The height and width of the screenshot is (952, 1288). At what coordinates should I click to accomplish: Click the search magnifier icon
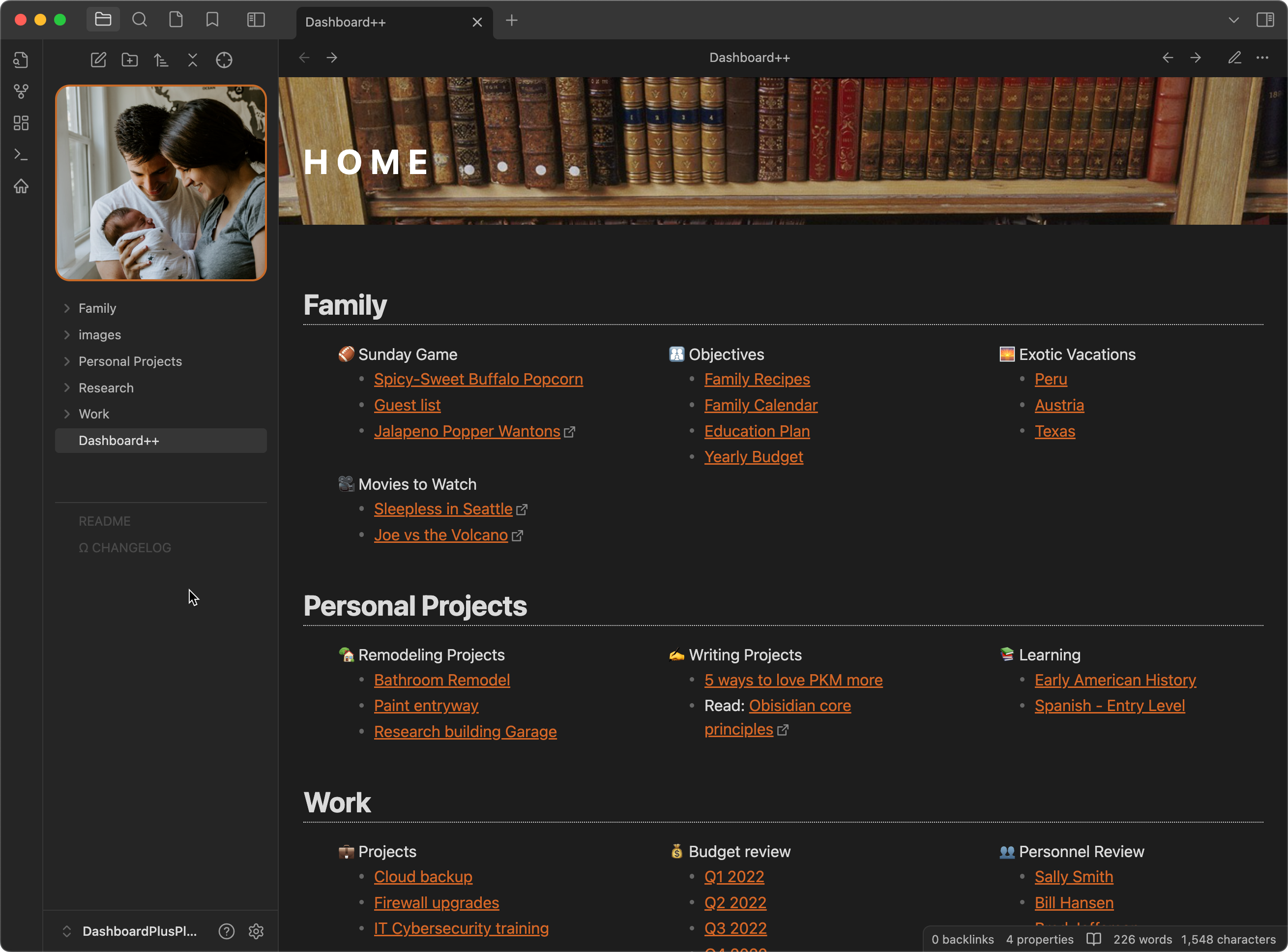coord(140,20)
